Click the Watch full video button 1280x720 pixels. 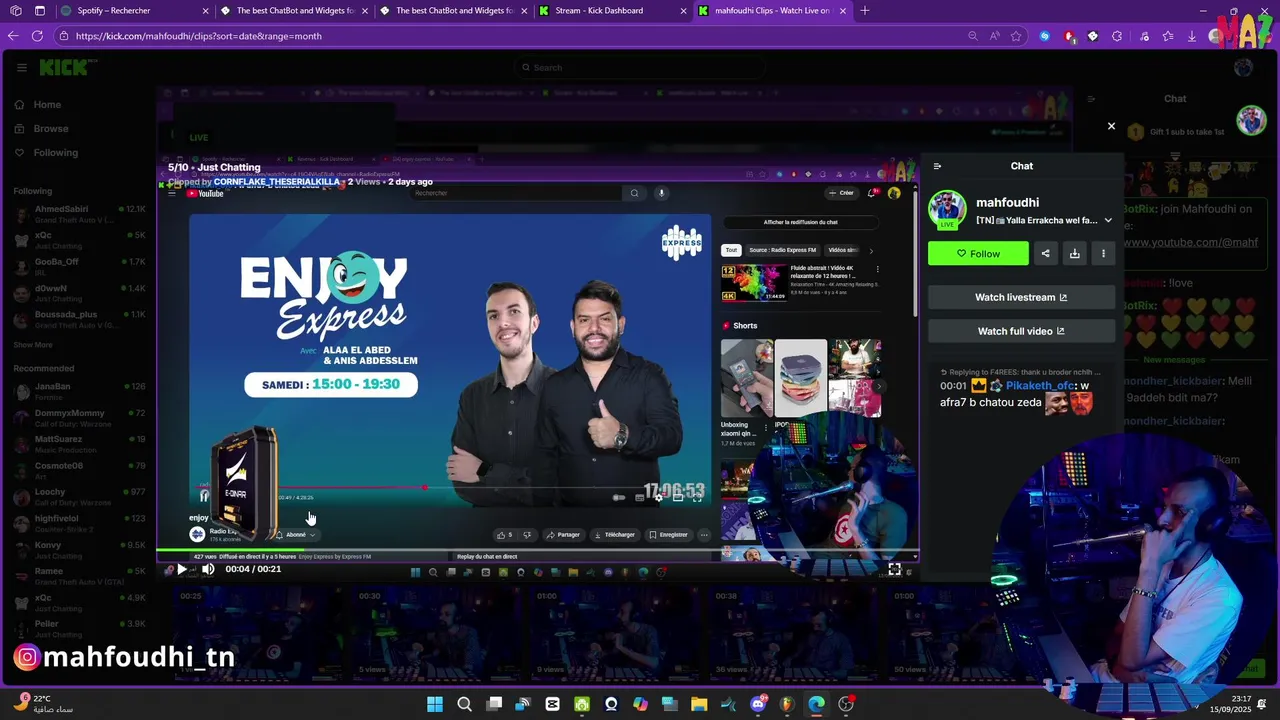point(1021,331)
